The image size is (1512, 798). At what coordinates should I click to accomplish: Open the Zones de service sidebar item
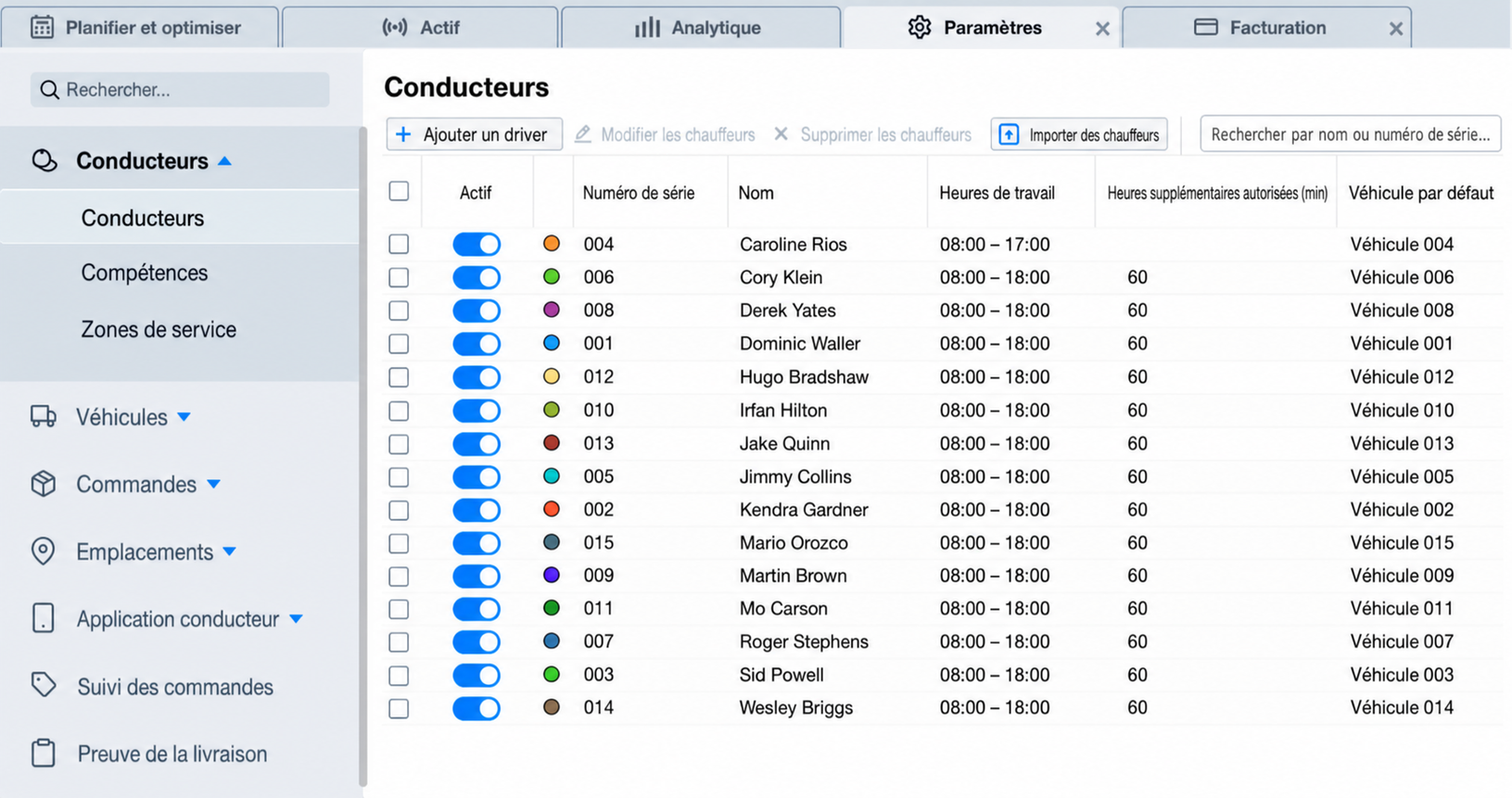[159, 329]
